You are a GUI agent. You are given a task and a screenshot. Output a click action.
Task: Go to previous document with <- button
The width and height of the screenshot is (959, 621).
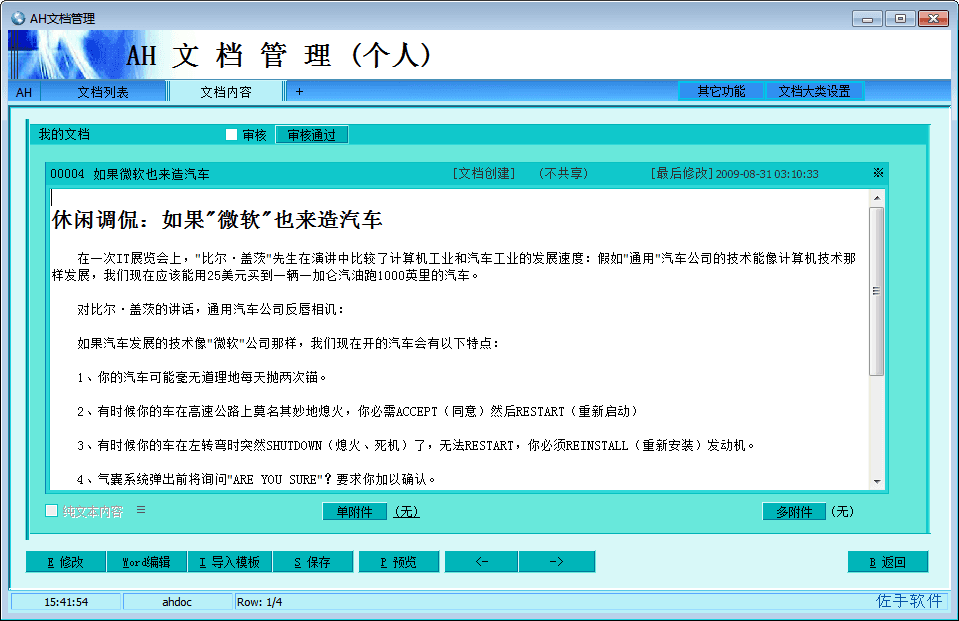tap(481, 562)
